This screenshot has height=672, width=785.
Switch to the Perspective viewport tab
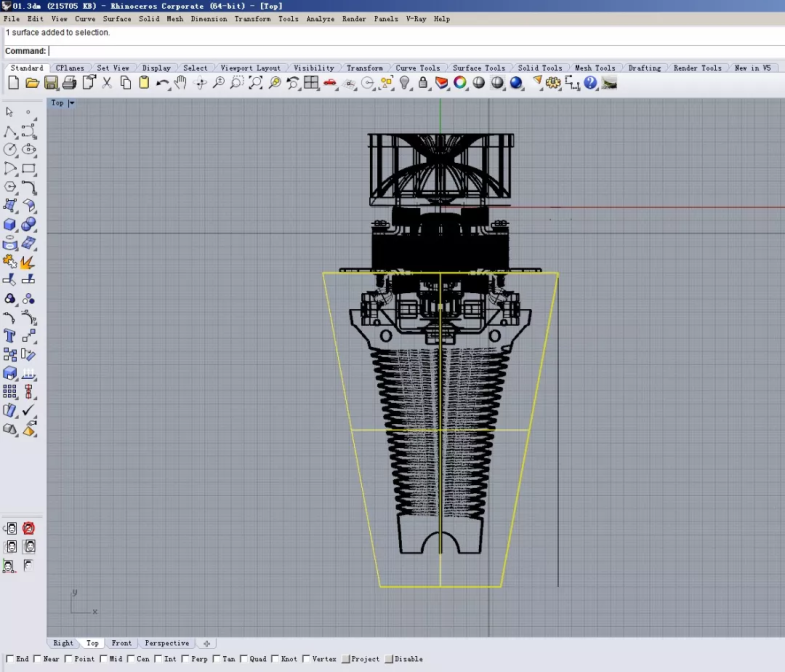pyautogui.click(x=166, y=643)
